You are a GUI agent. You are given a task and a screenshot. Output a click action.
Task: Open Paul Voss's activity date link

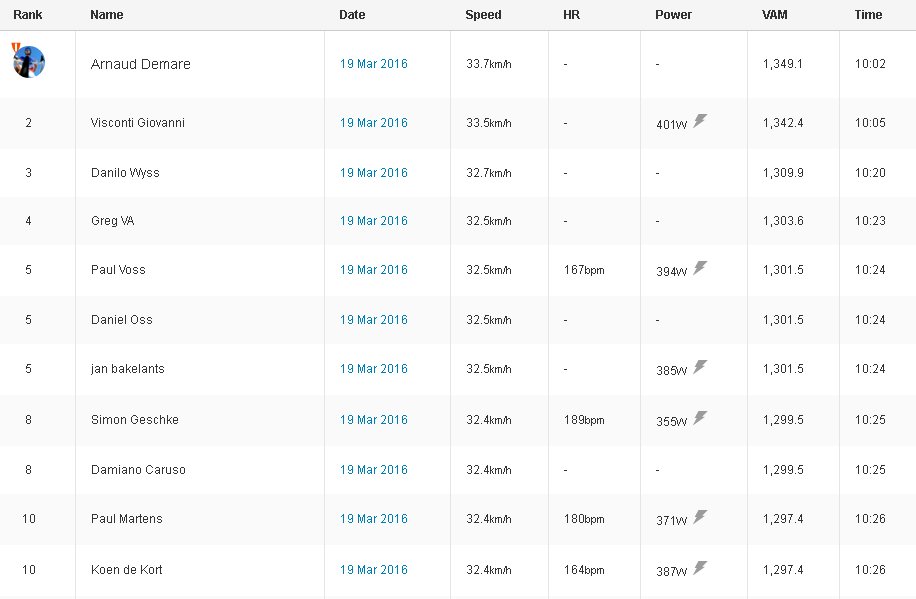pos(373,270)
